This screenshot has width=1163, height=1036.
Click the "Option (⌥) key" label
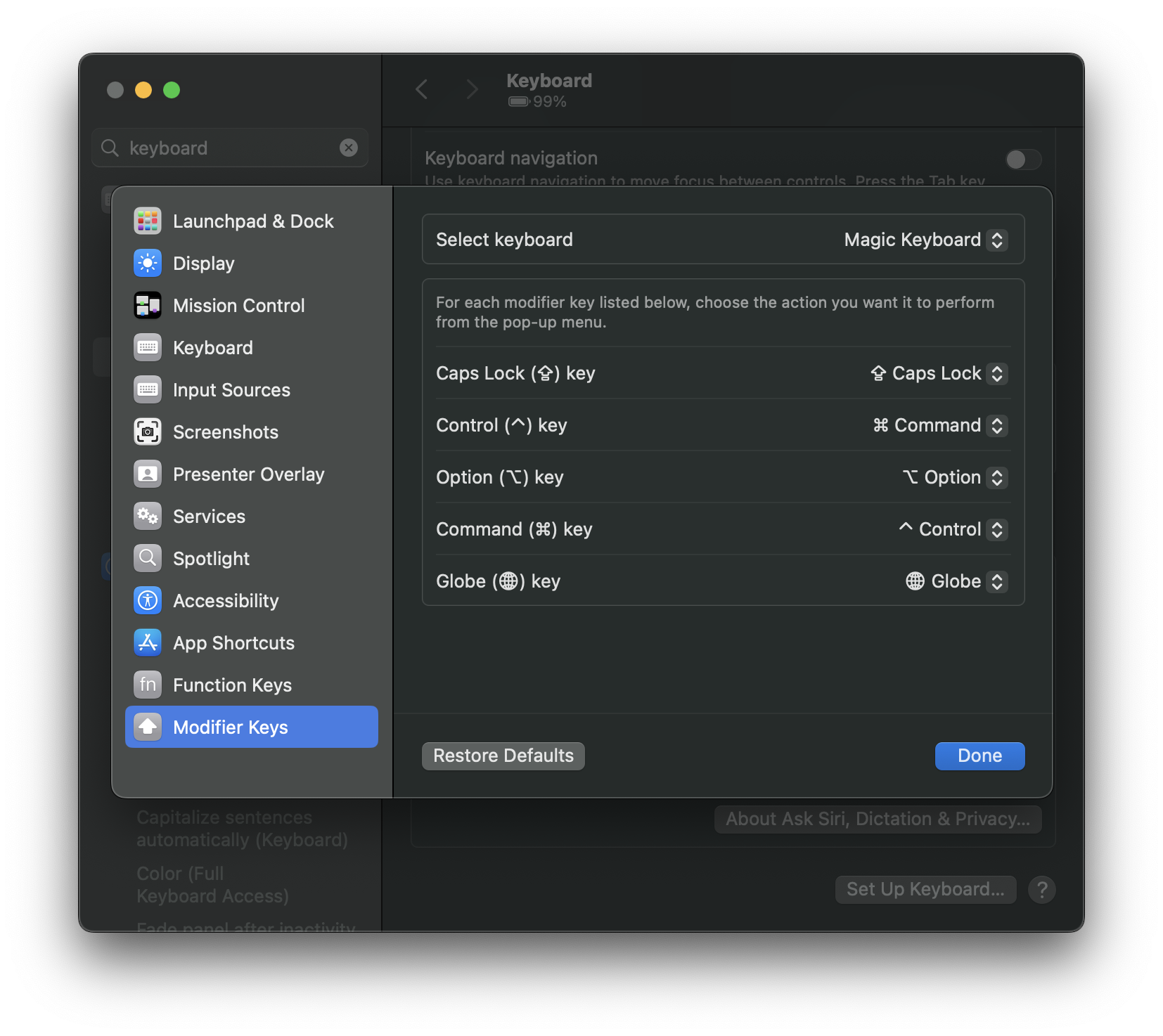coord(500,478)
